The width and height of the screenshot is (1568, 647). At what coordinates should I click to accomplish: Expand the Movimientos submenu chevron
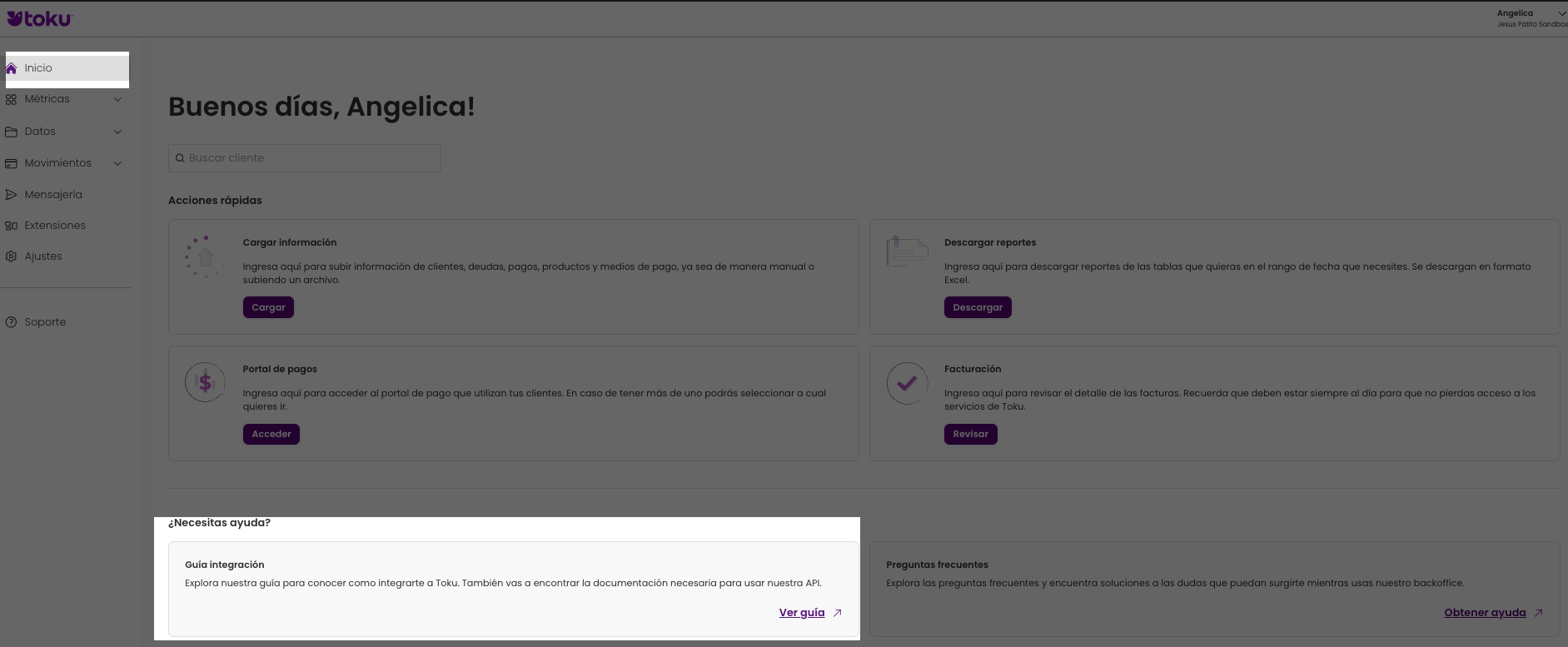click(117, 163)
